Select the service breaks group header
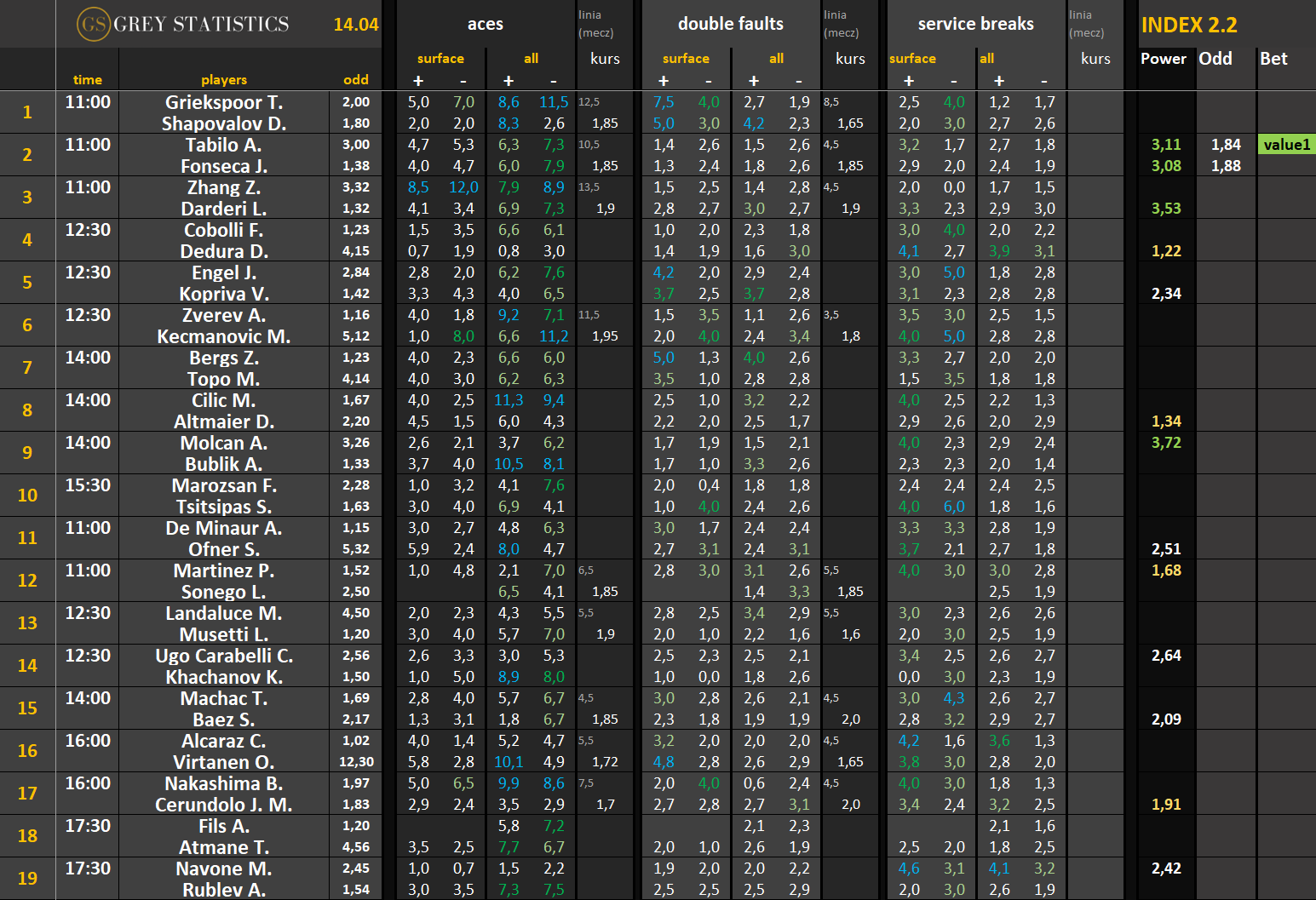This screenshot has width=1316, height=900. click(x=975, y=24)
